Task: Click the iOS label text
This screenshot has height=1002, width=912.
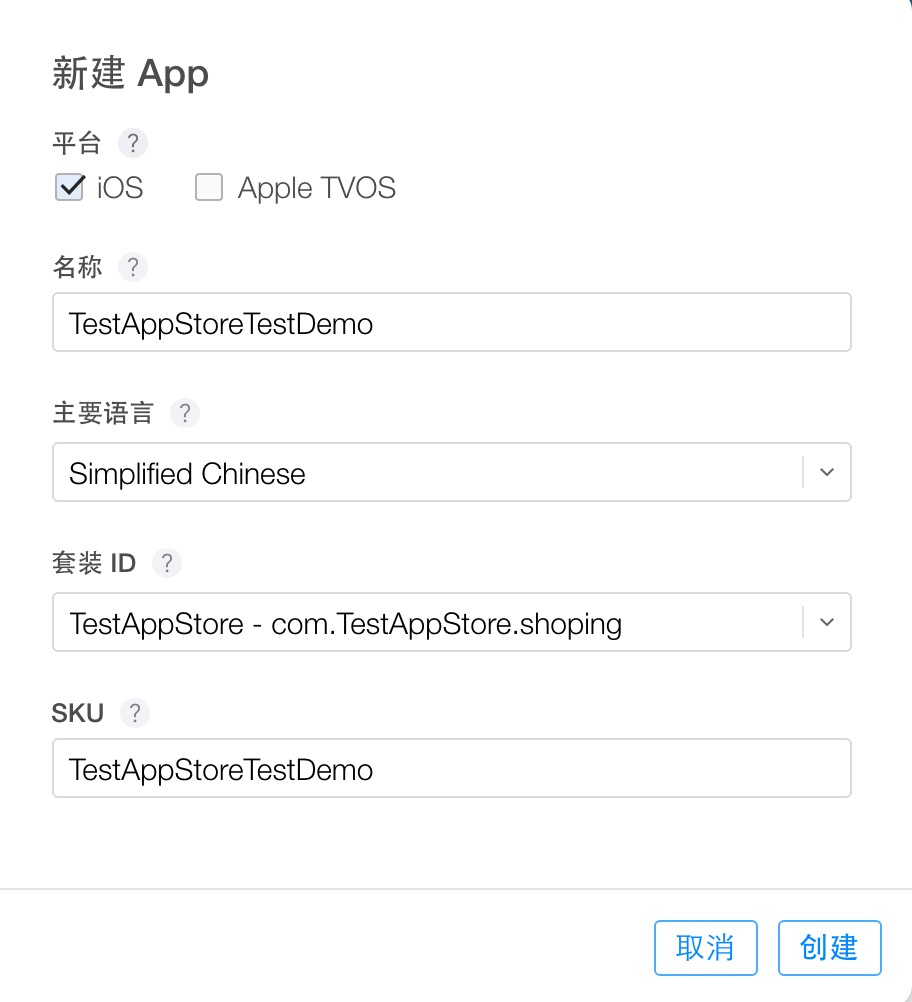Action: 120,188
